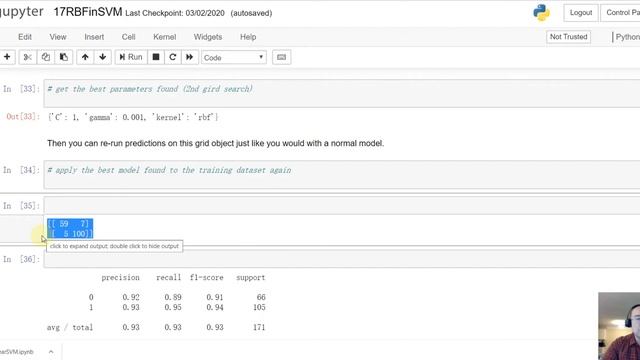Click the Last Checkpoint 03/02/2020 text
This screenshot has height=360, width=640.
(175, 13)
